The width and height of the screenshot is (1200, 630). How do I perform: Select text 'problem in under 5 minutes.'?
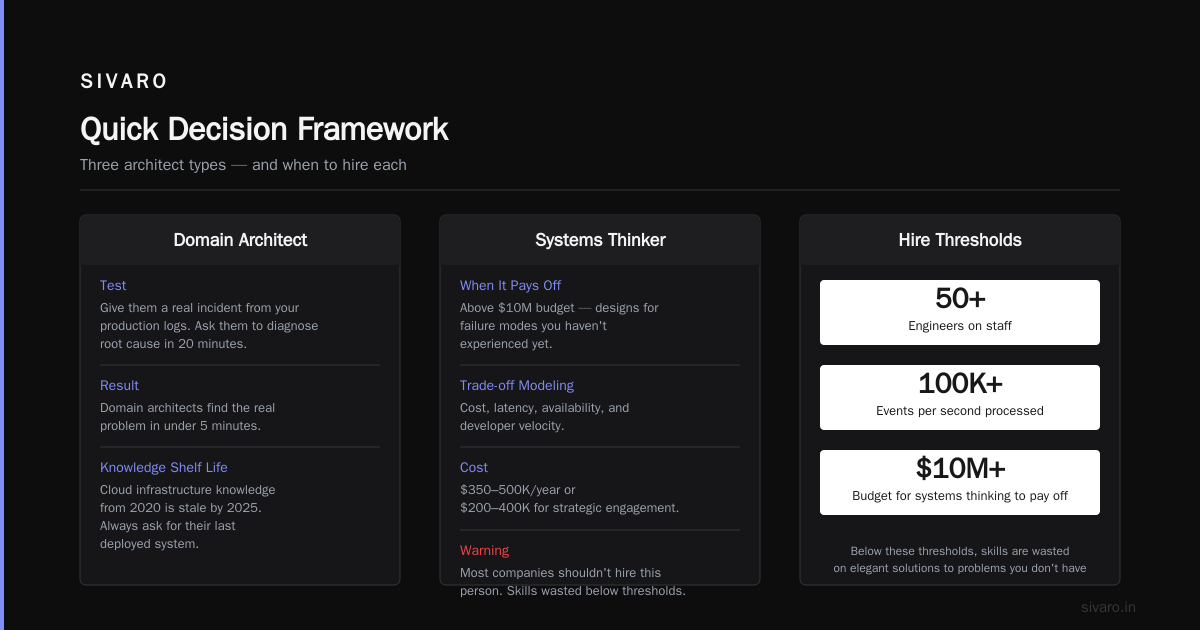(x=180, y=426)
